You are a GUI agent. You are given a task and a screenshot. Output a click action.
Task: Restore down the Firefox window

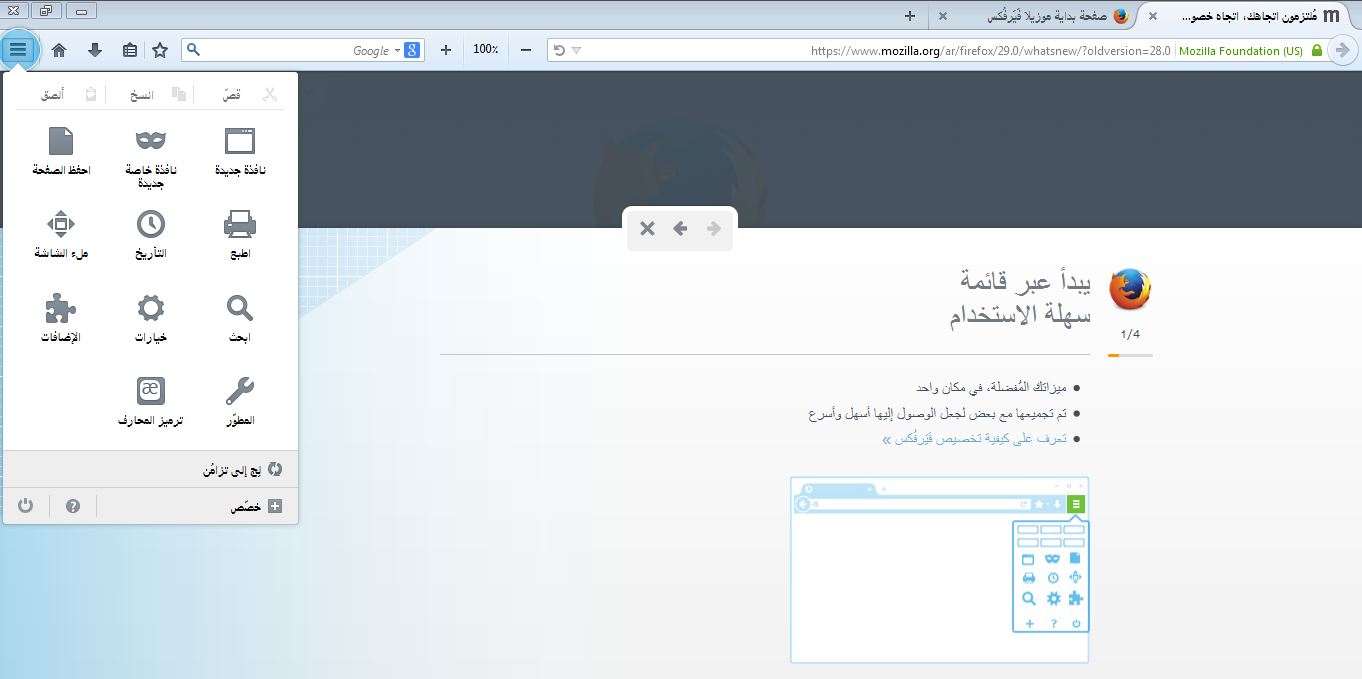tap(46, 10)
